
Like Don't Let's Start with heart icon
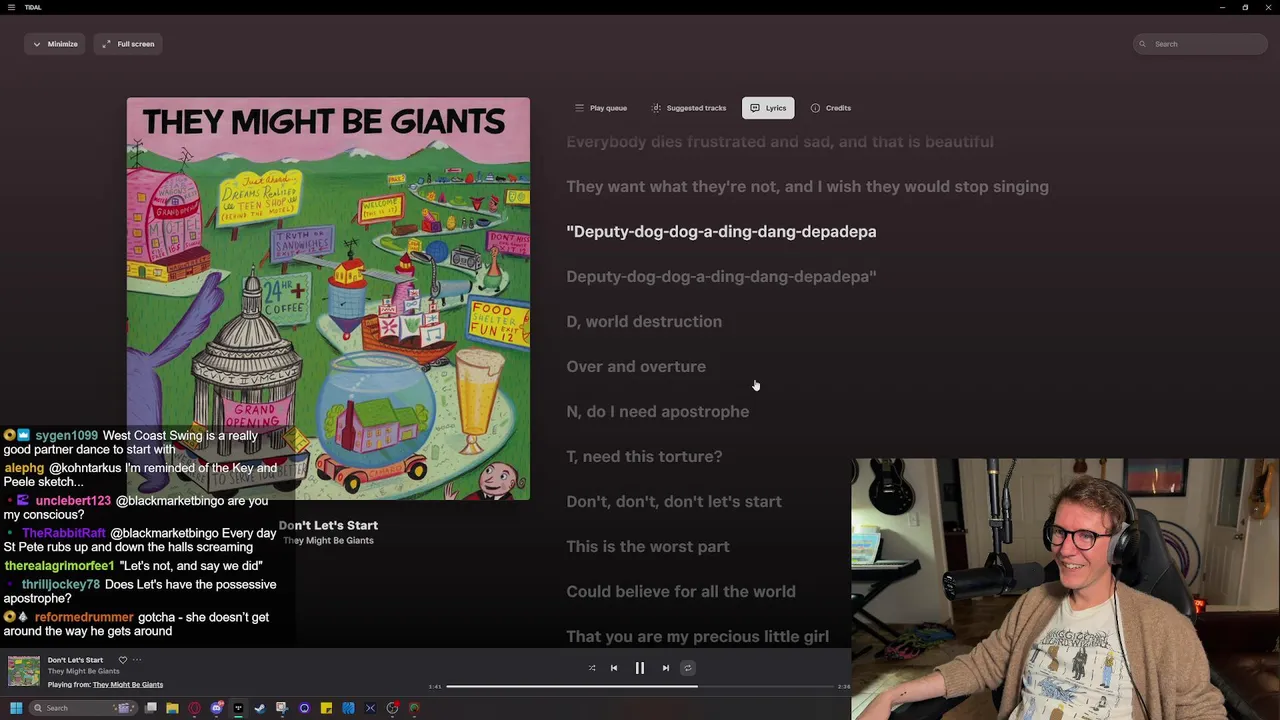point(123,660)
